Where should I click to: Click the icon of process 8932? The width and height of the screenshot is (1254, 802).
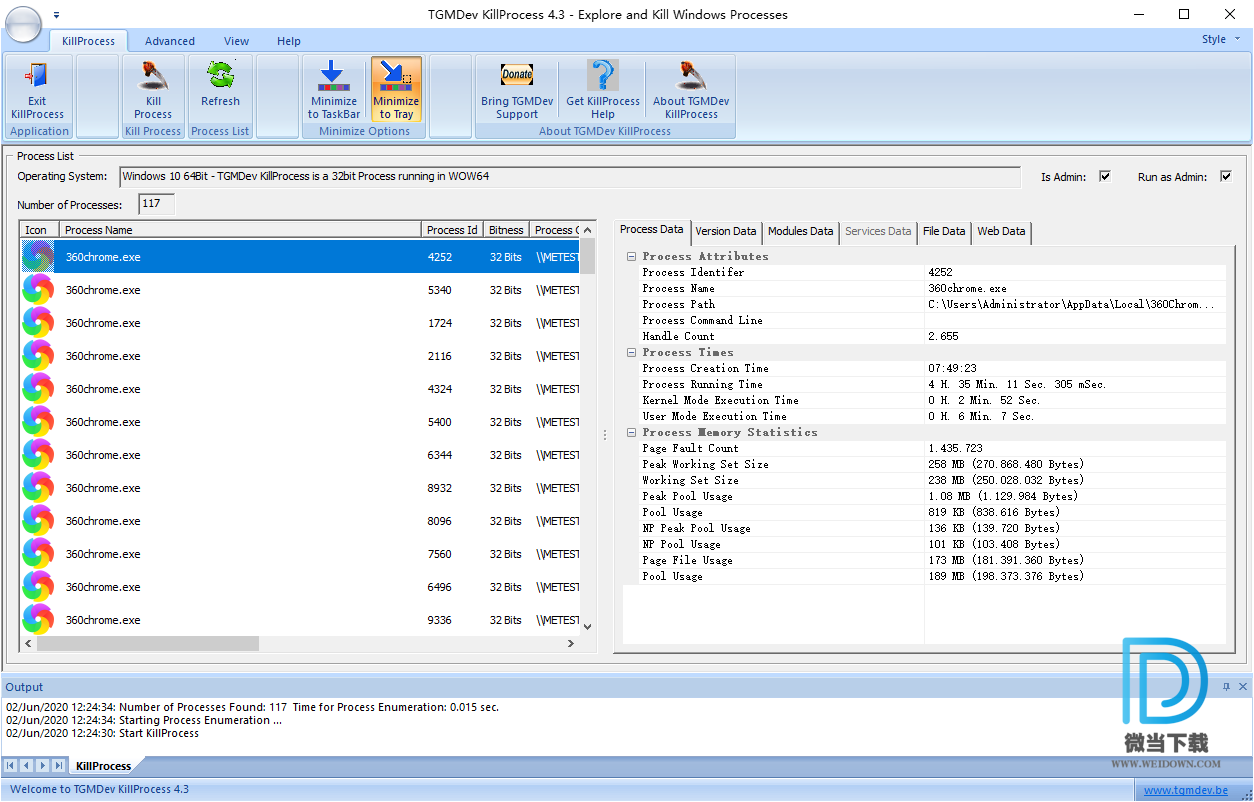pyautogui.click(x=38, y=488)
